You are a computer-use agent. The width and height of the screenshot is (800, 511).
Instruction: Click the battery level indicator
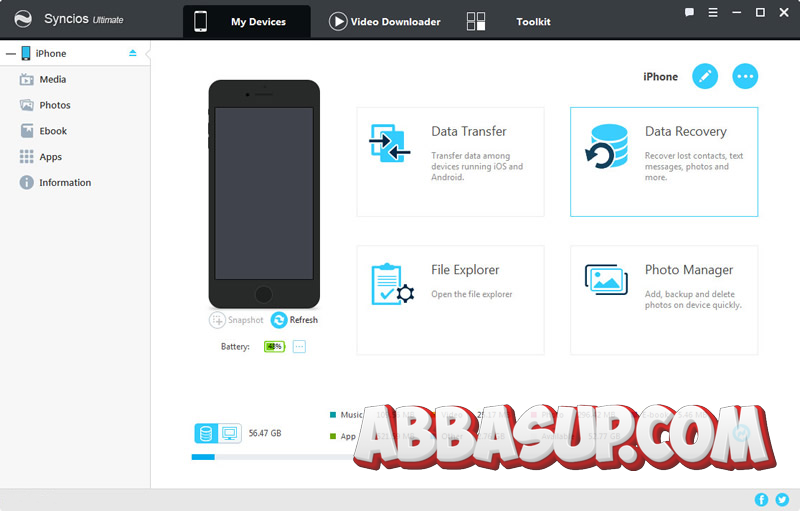pos(274,347)
